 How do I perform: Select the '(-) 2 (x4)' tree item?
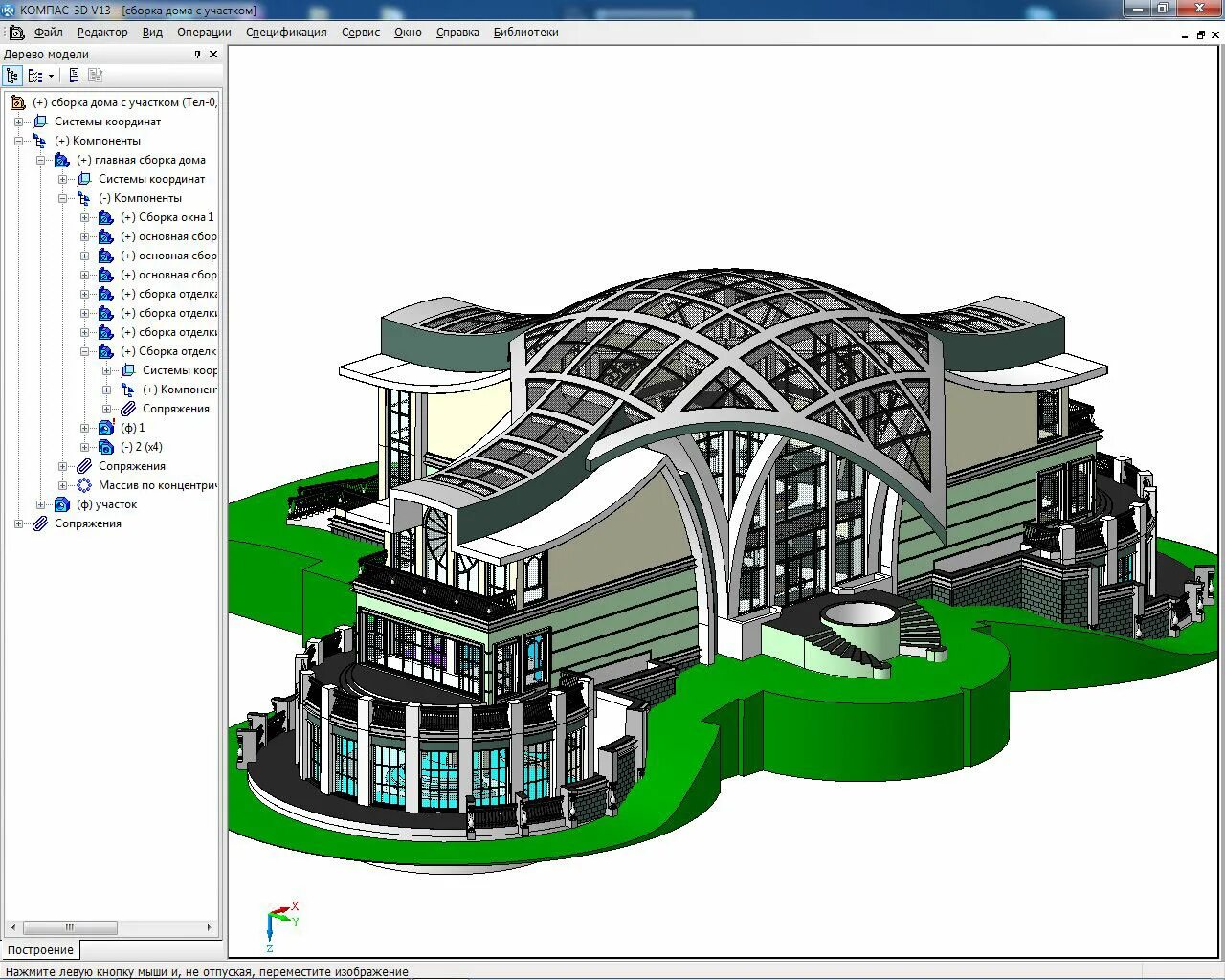click(x=141, y=447)
